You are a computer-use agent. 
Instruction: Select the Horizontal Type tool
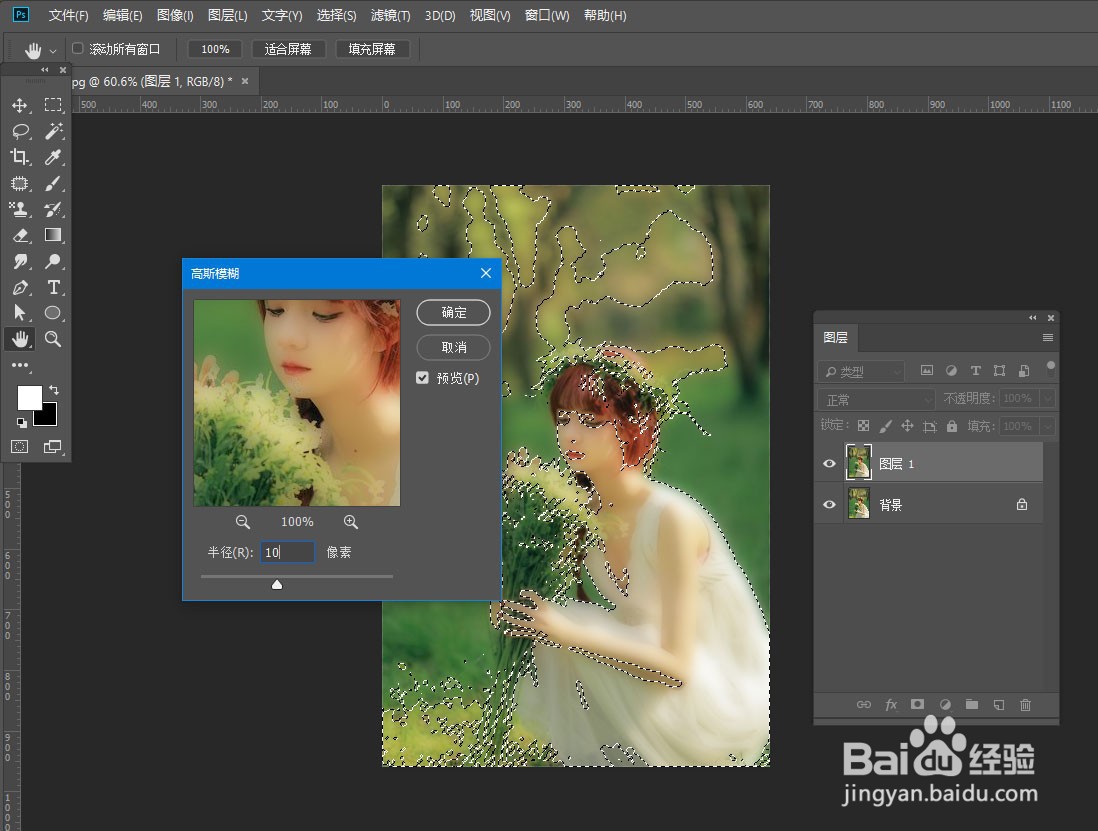53,287
